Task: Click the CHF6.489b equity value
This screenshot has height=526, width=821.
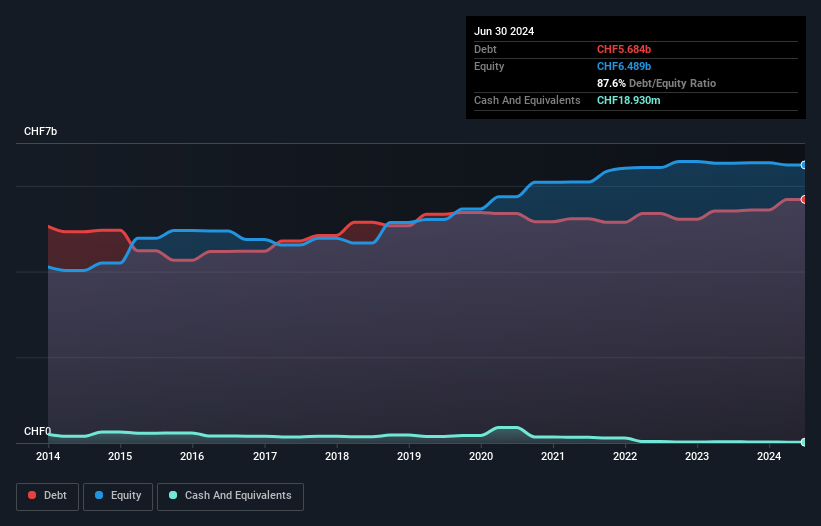Action: pyautogui.click(x=624, y=66)
